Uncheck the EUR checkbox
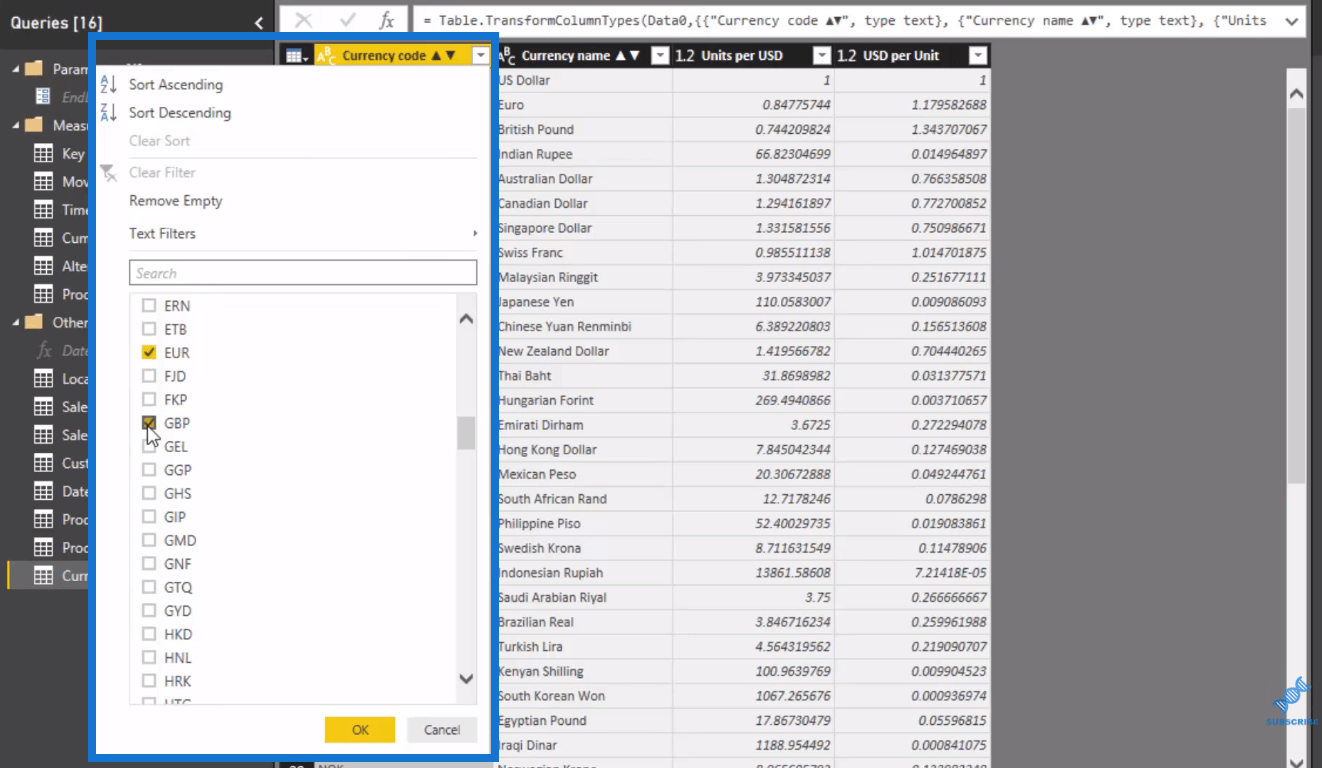This screenshot has width=1322, height=768. click(149, 353)
